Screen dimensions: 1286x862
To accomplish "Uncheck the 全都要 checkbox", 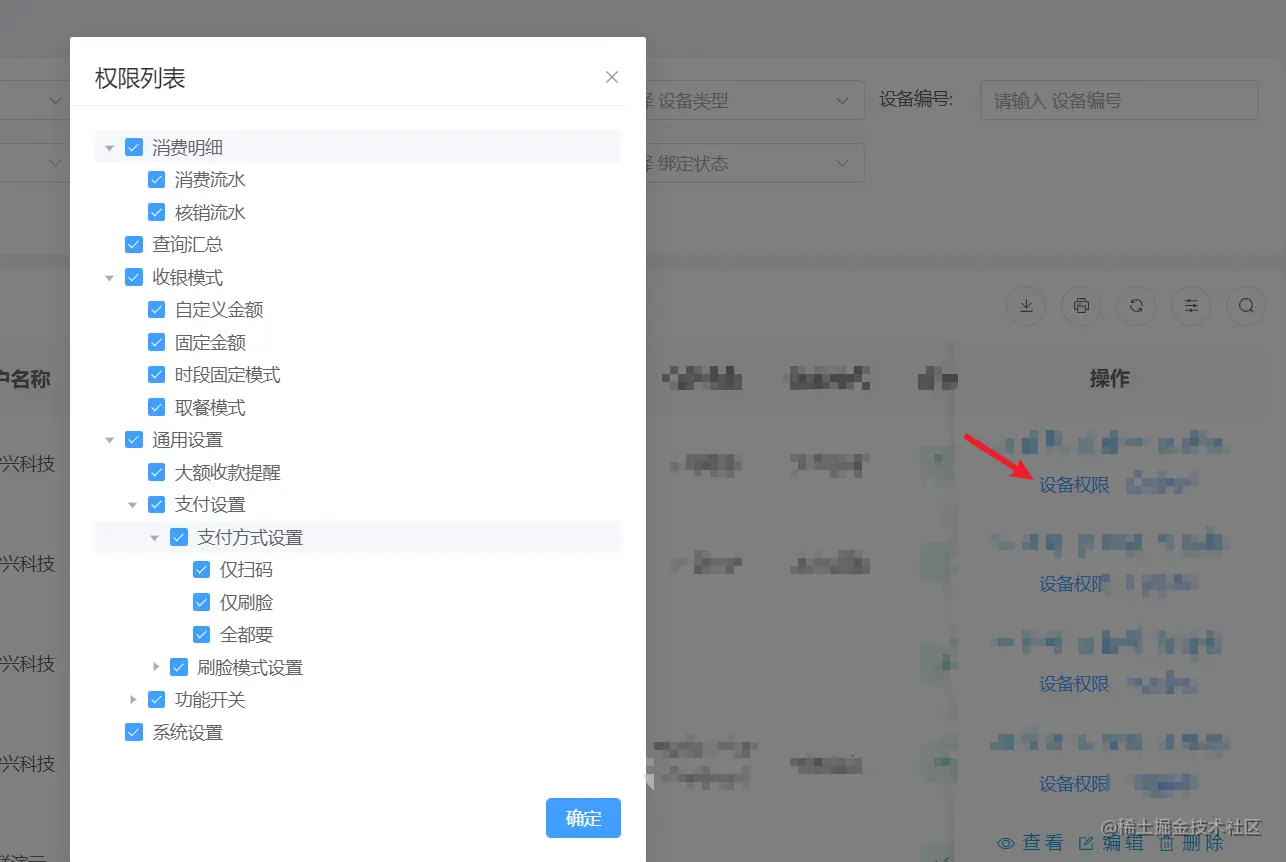I will pyautogui.click(x=201, y=634).
